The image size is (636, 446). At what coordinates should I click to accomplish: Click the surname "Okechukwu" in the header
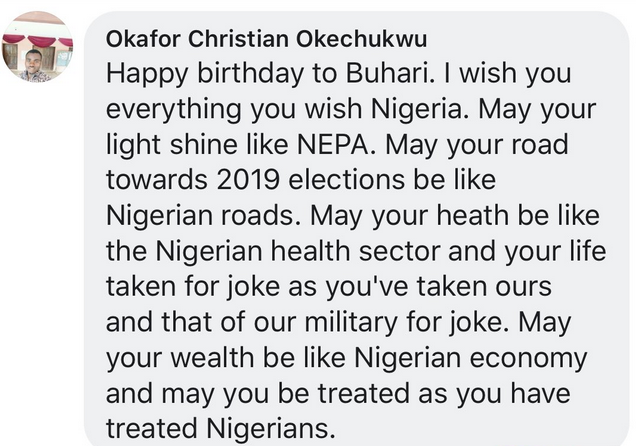(361, 40)
